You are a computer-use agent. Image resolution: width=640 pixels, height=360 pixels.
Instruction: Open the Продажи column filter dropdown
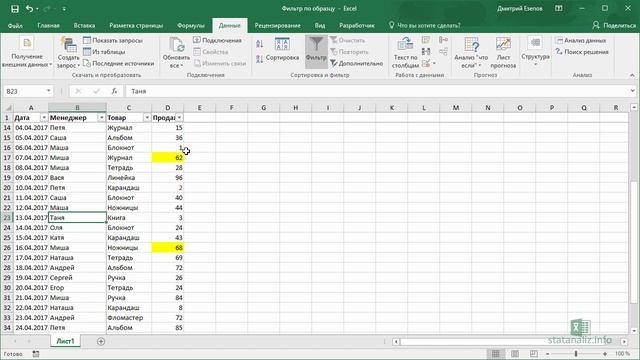(x=179, y=118)
